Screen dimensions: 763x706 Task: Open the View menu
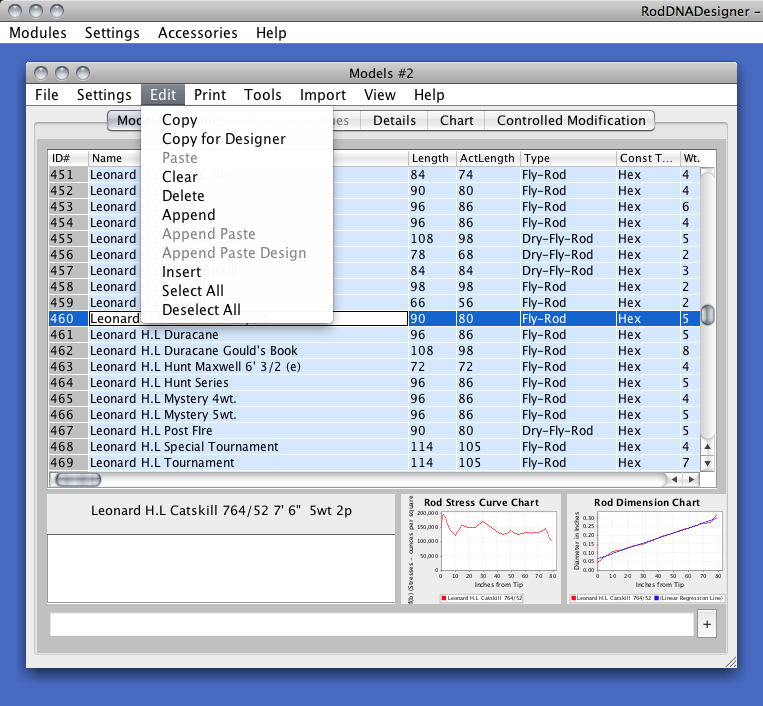pyautogui.click(x=380, y=94)
